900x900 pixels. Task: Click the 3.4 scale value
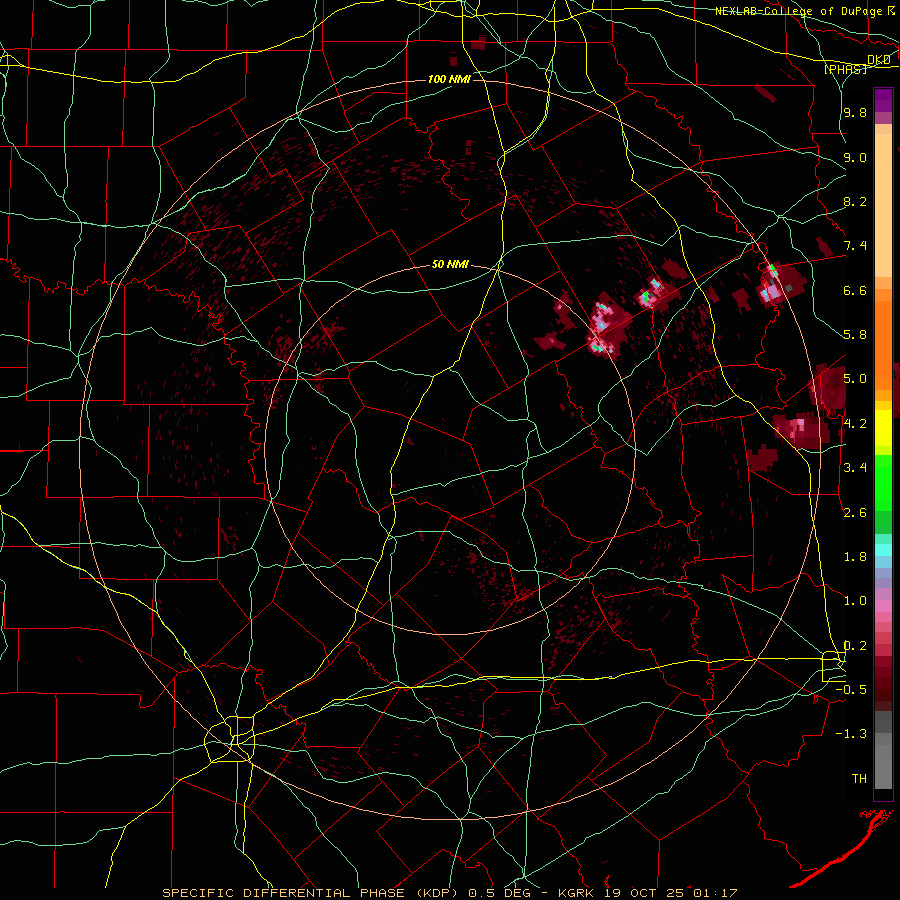pos(855,468)
